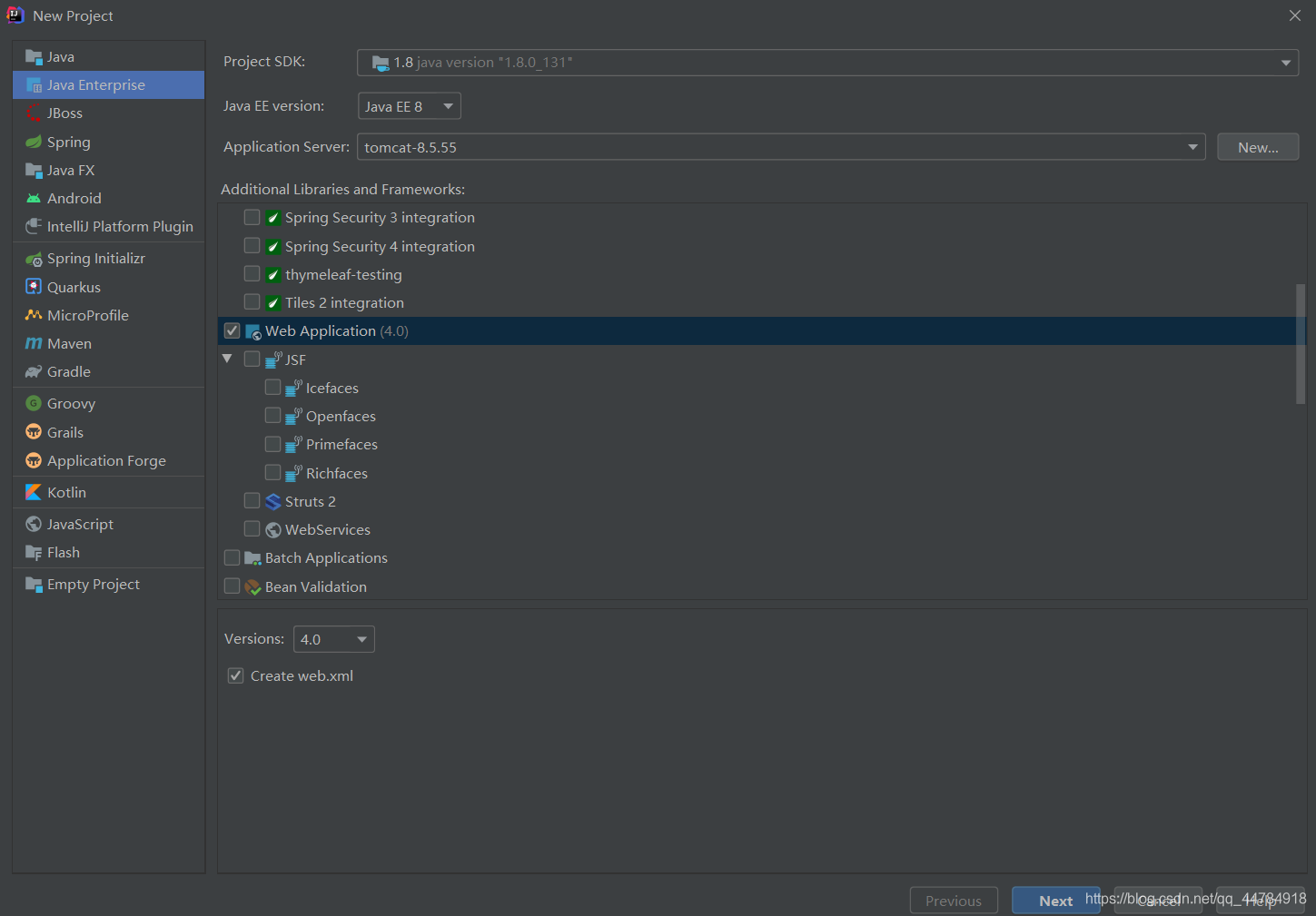Click the Batch Applications folder icon

click(253, 558)
